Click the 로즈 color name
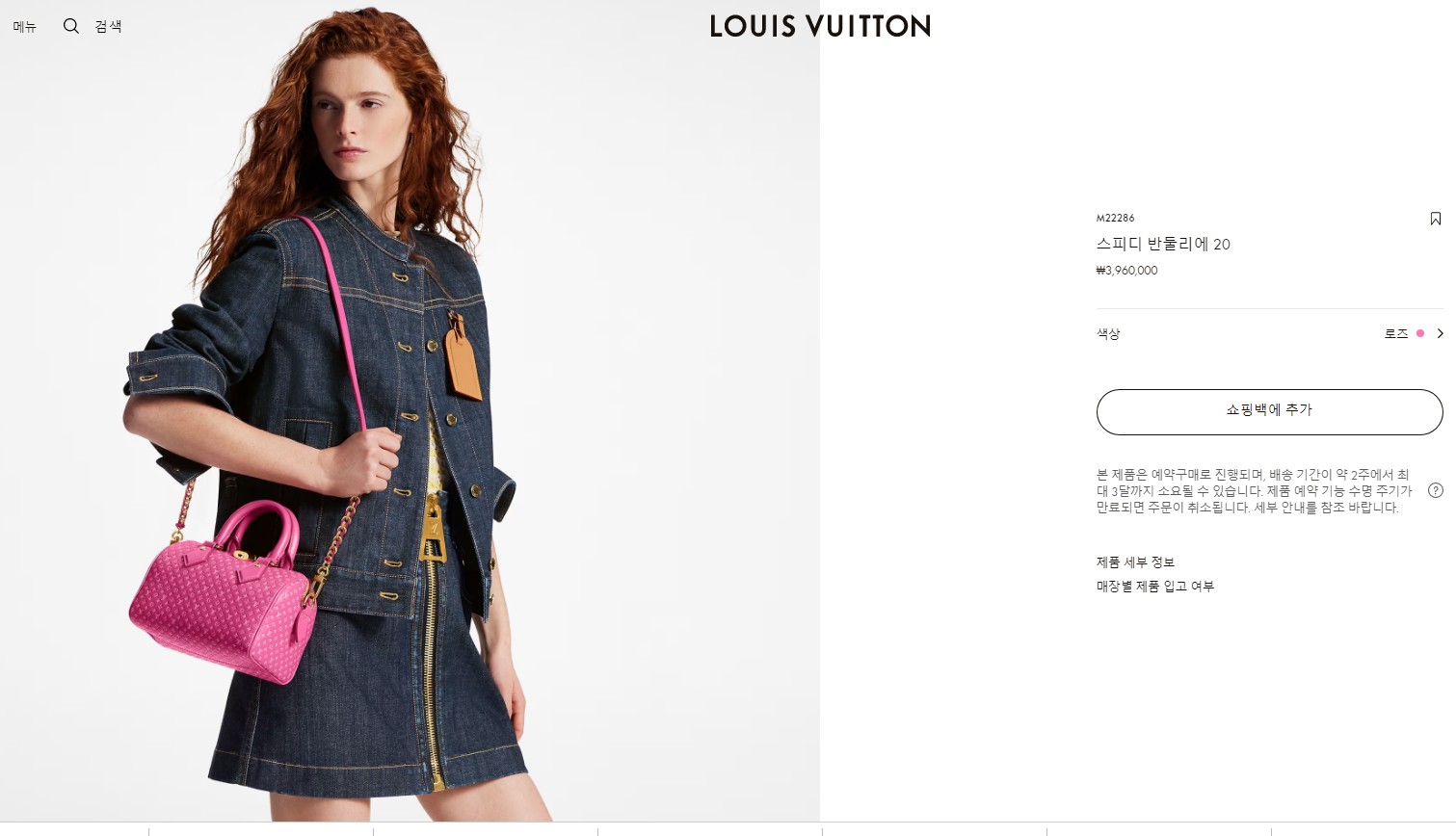The width and height of the screenshot is (1456, 836). coord(1396,333)
